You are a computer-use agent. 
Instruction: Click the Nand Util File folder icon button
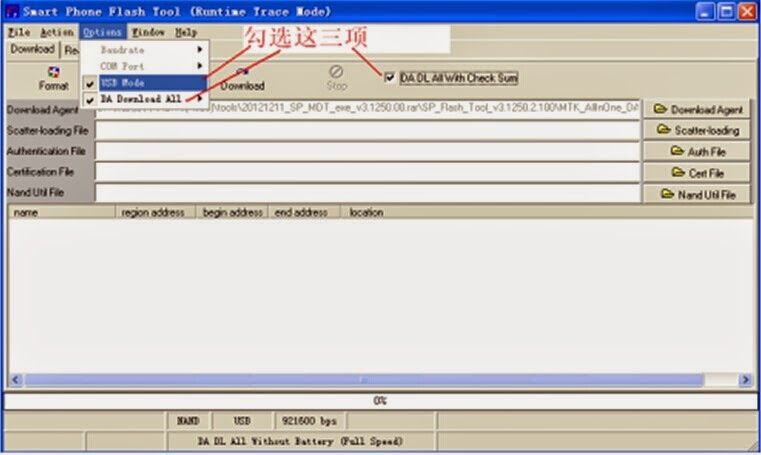(696, 195)
